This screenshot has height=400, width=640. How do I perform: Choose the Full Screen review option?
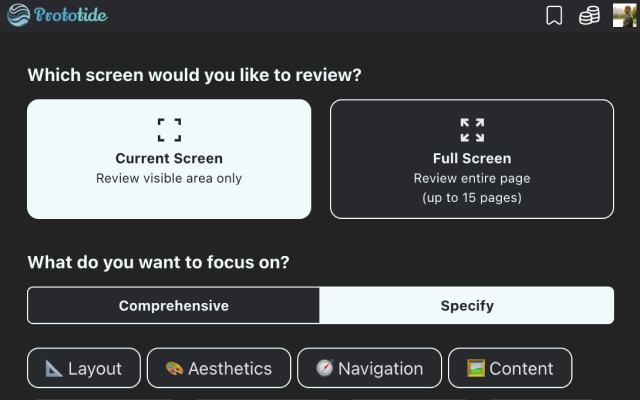[x=472, y=159]
